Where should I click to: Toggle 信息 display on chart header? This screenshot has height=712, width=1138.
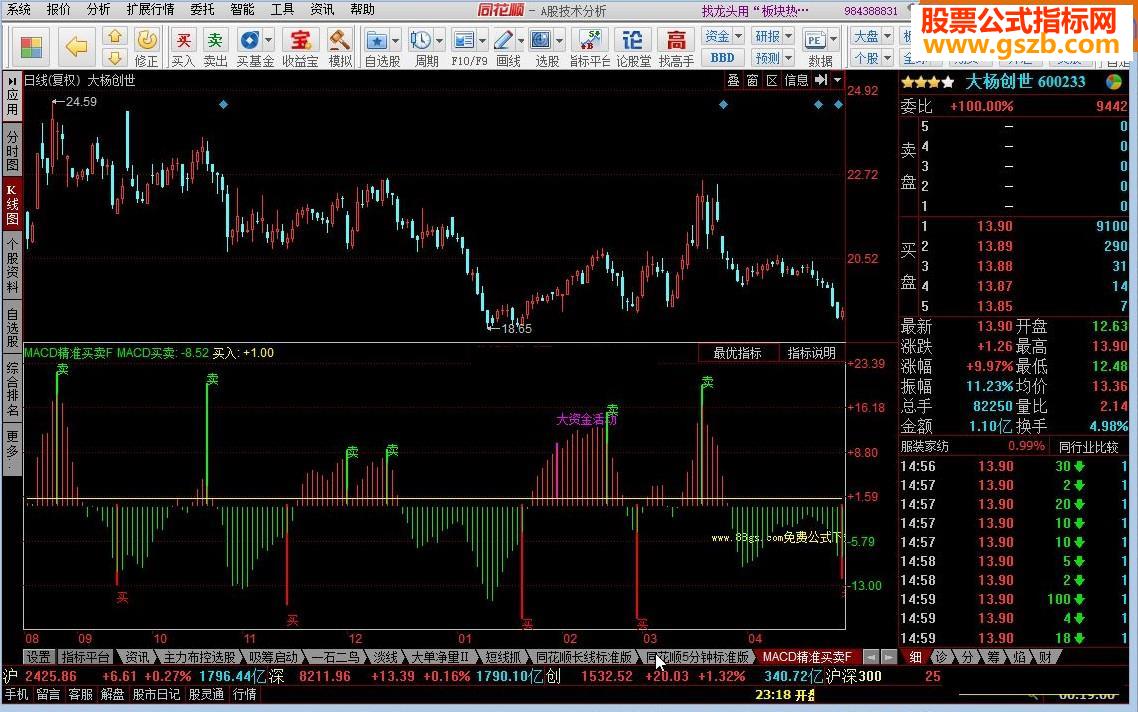pos(796,81)
